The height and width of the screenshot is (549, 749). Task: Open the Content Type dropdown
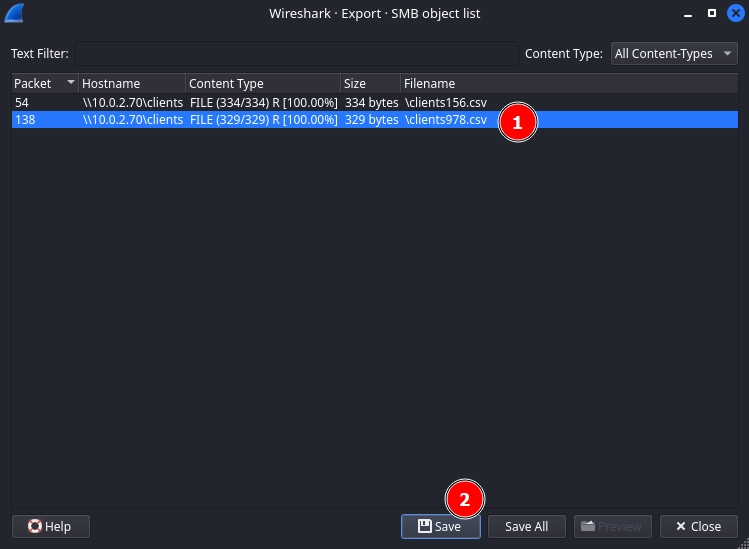(674, 53)
